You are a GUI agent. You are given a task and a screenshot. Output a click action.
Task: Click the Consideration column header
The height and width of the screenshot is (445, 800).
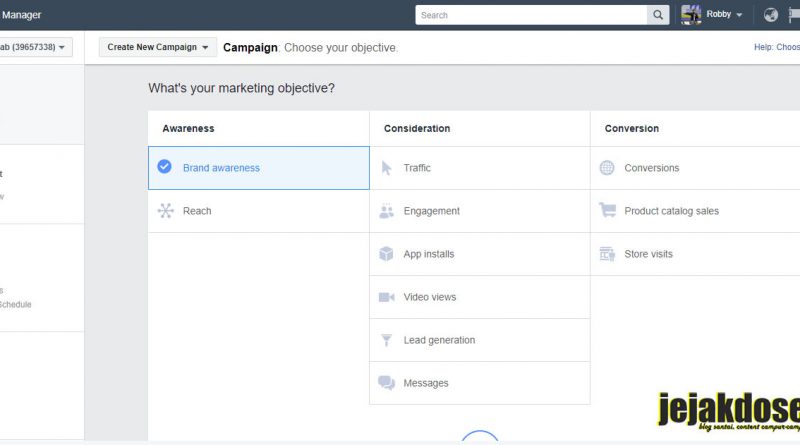coord(417,129)
